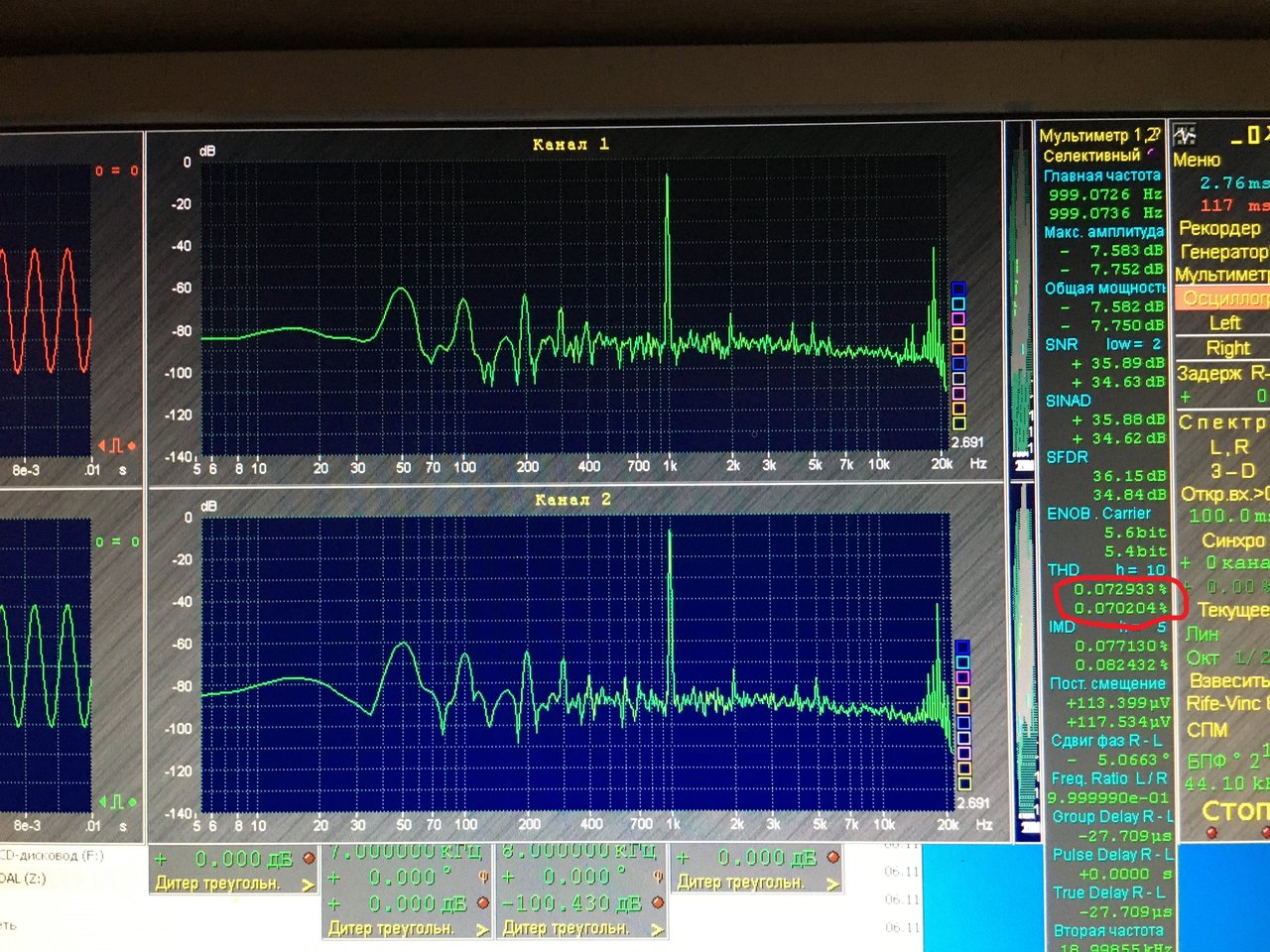Screen dimensions: 1270x952
Task: Click the trigger edge icon in green oscillogram
Action: 117,801
